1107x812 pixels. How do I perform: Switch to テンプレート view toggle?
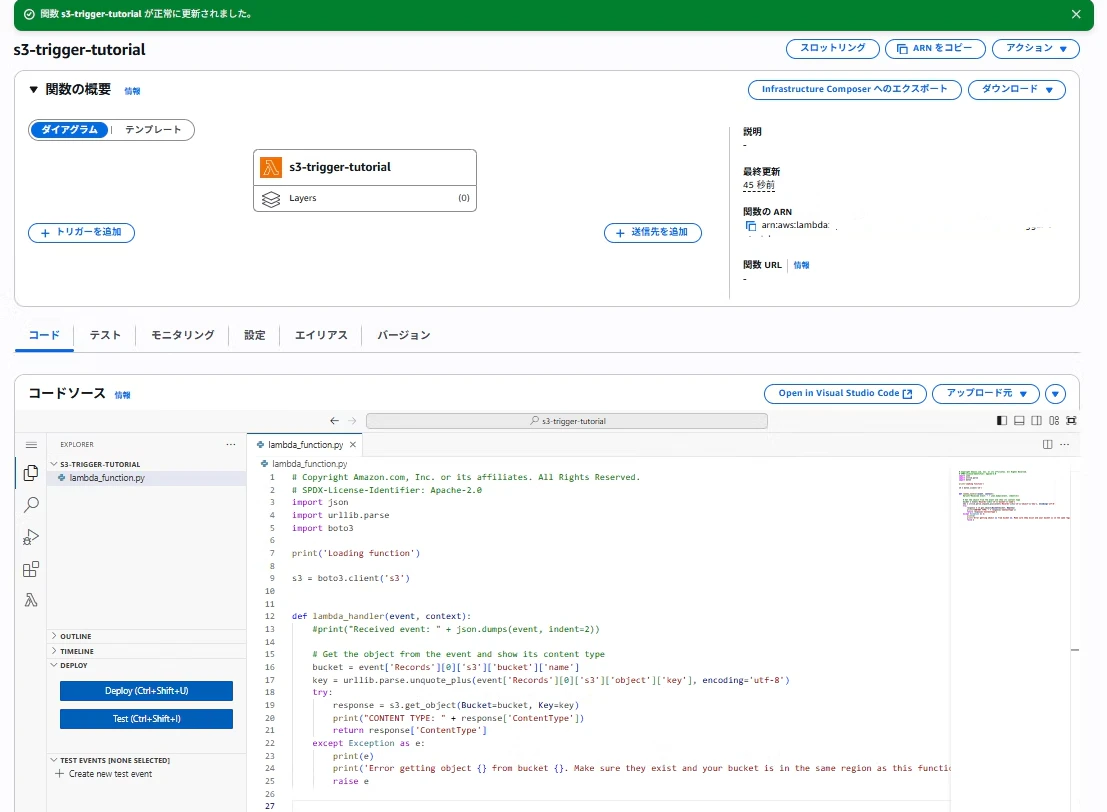[x=153, y=130]
